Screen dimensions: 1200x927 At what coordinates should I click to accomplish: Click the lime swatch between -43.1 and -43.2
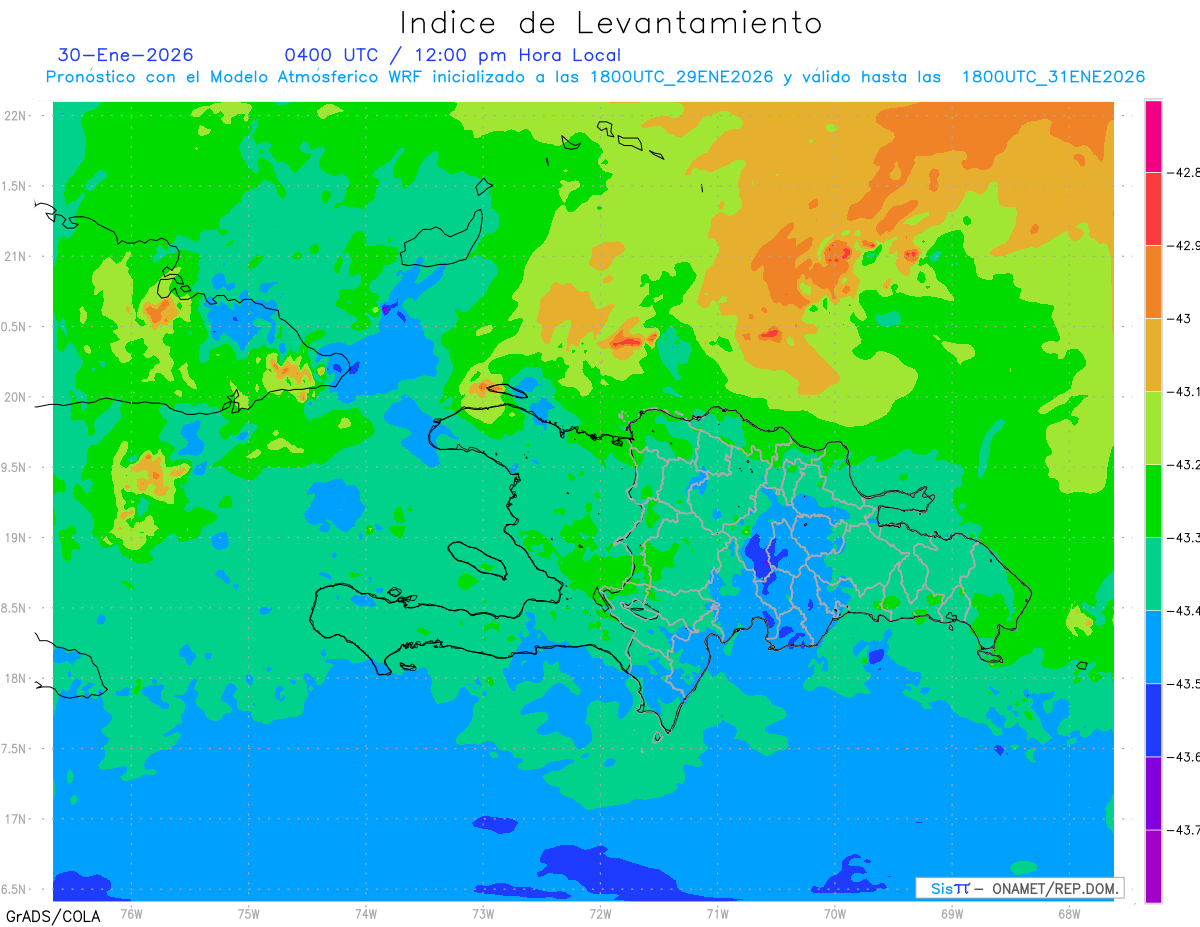point(1153,428)
